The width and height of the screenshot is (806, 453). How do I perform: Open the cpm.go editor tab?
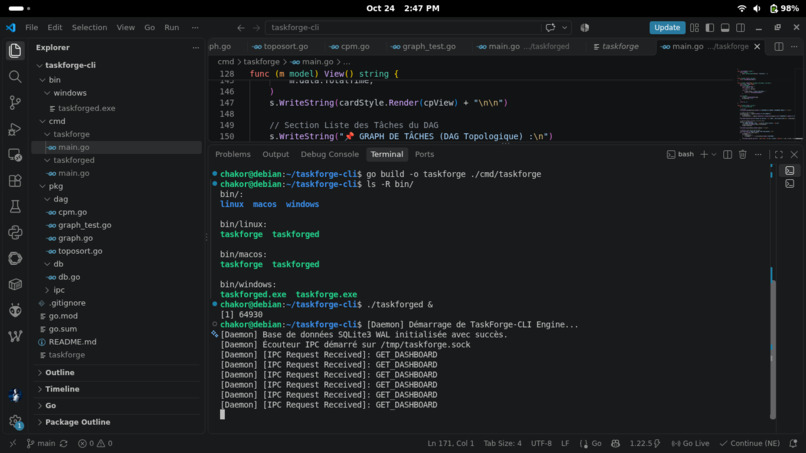[x=350, y=47]
